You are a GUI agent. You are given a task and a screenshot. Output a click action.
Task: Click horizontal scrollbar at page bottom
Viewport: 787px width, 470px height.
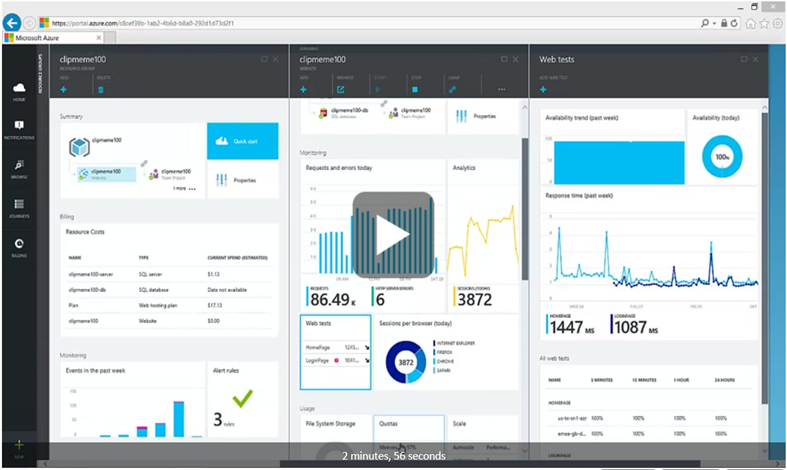[489, 464]
